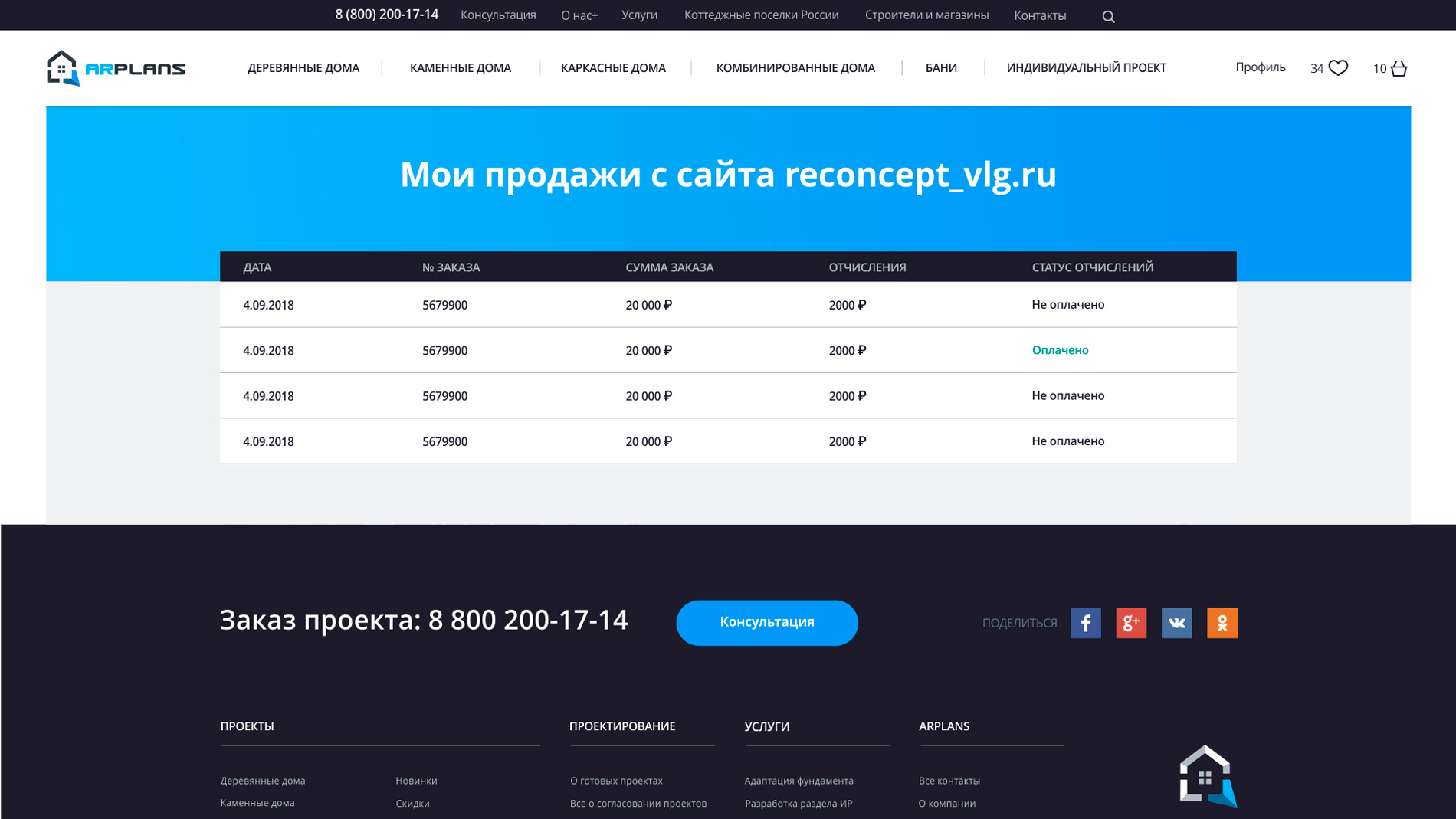Click the search magnifier icon
Screen dimensions: 1456x819
1108,16
